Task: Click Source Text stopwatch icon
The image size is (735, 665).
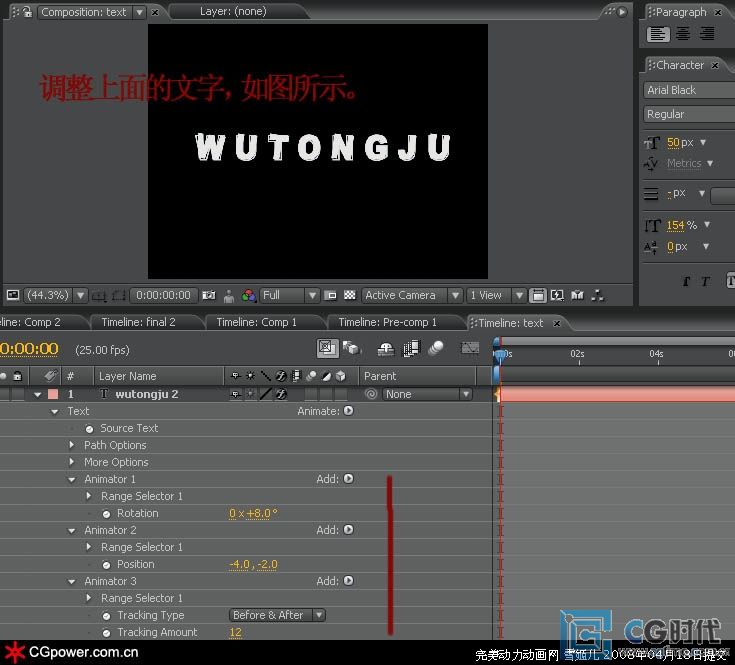Action: 90,429
